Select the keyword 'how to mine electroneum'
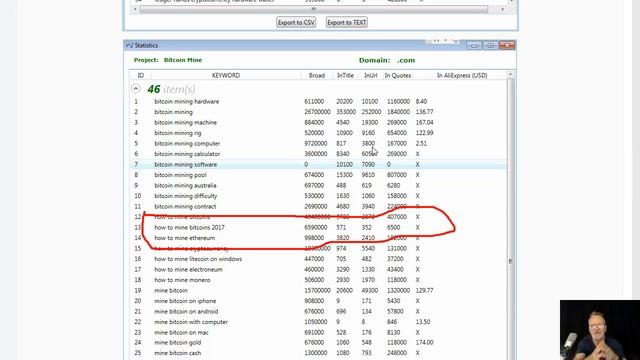Screen dimensions: 640x360 (189, 269)
